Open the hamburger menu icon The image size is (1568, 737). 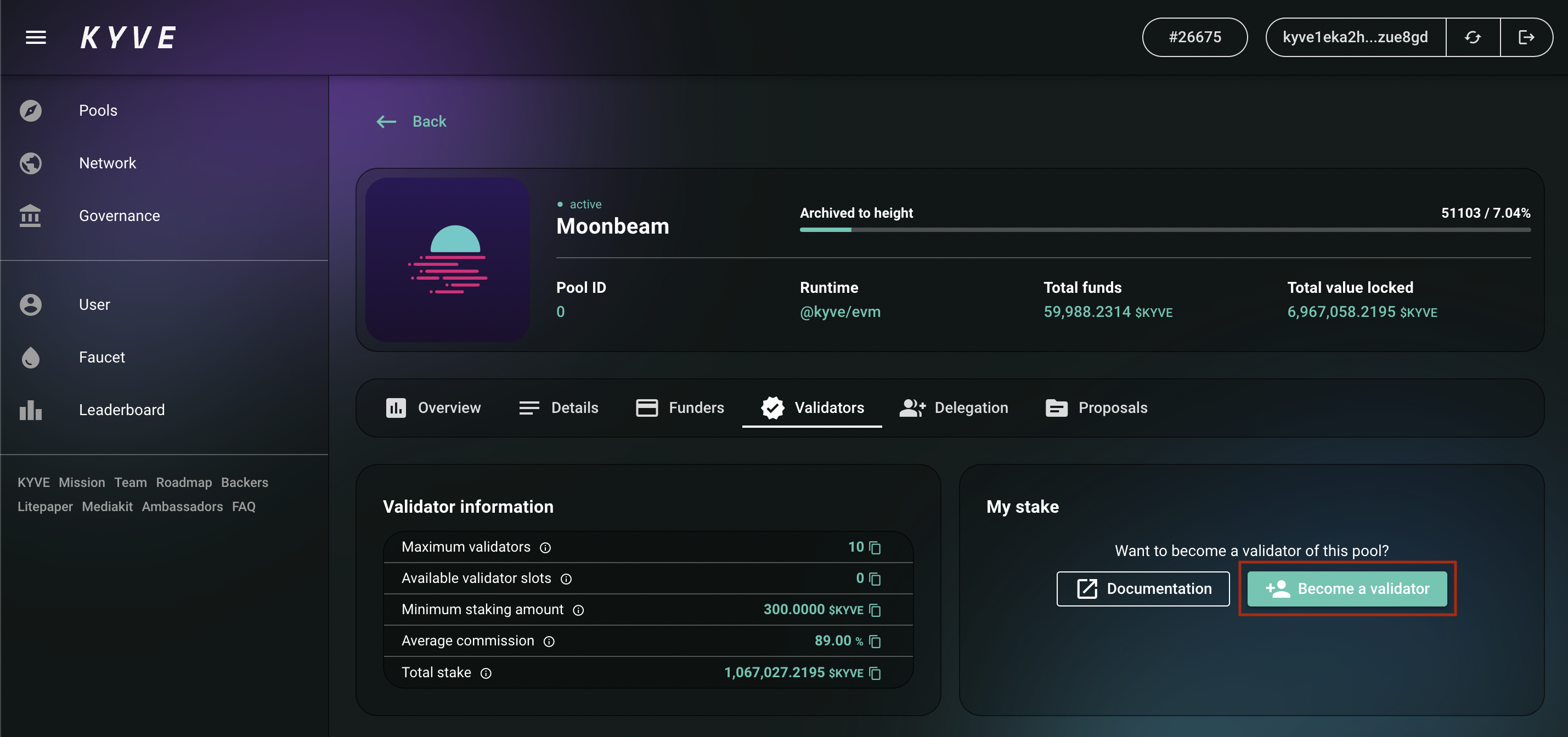coord(35,37)
